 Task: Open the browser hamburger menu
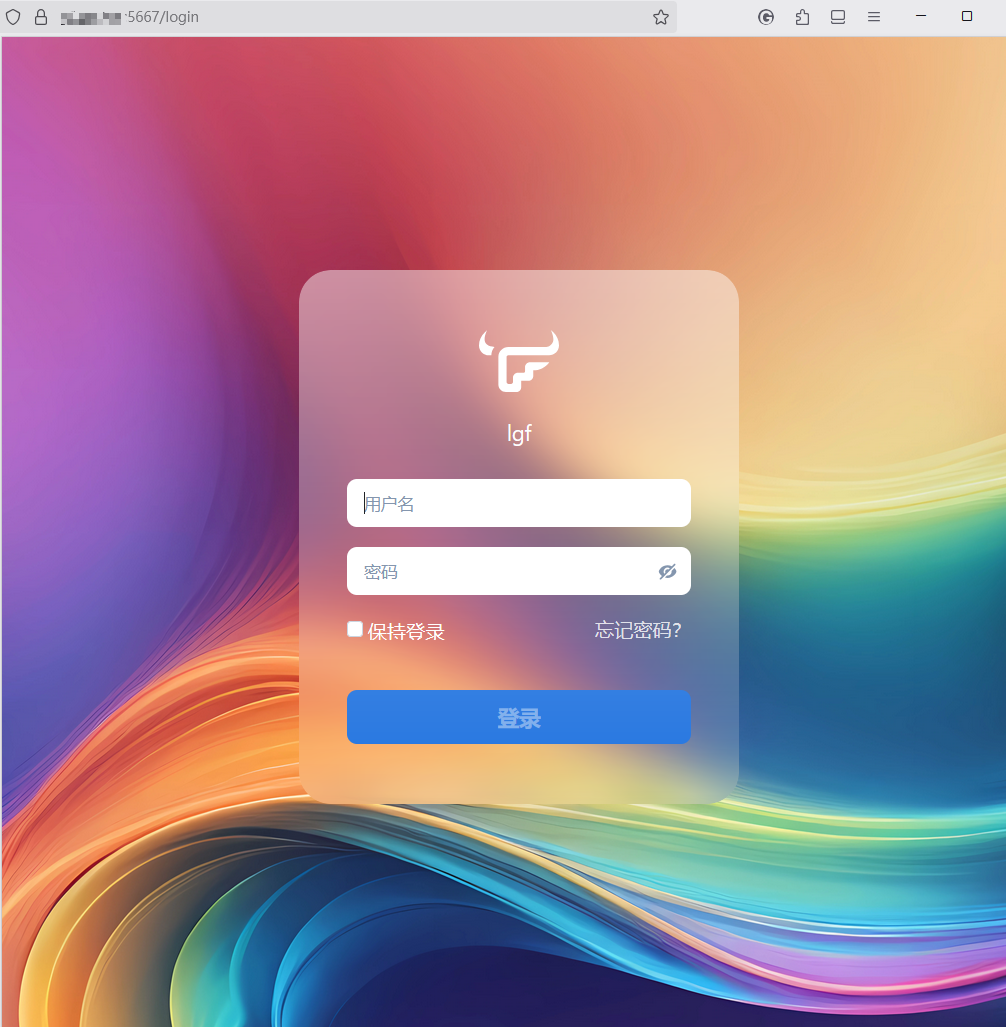click(874, 17)
